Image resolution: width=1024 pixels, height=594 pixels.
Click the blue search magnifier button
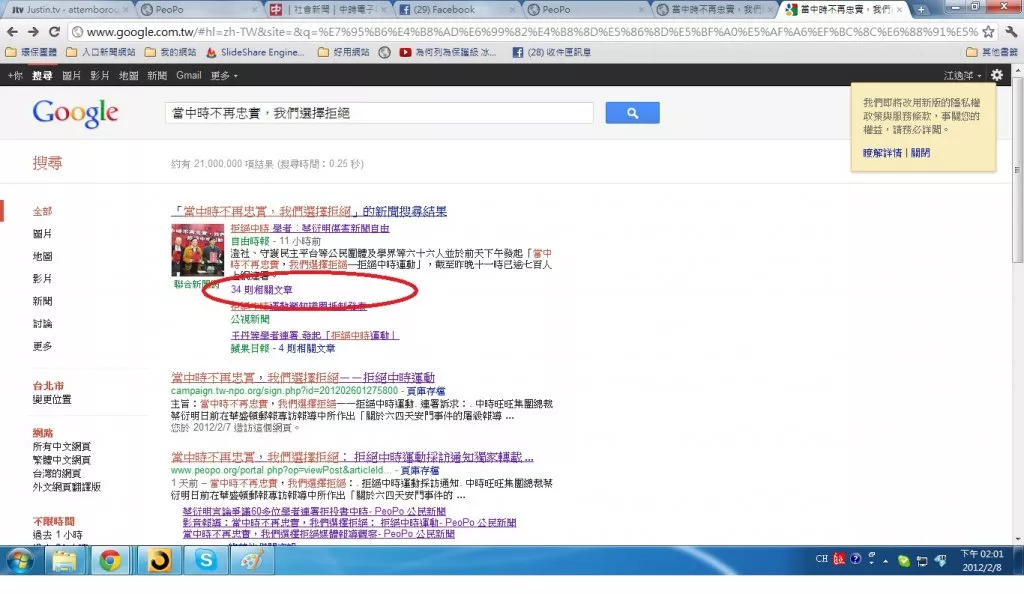[x=632, y=113]
